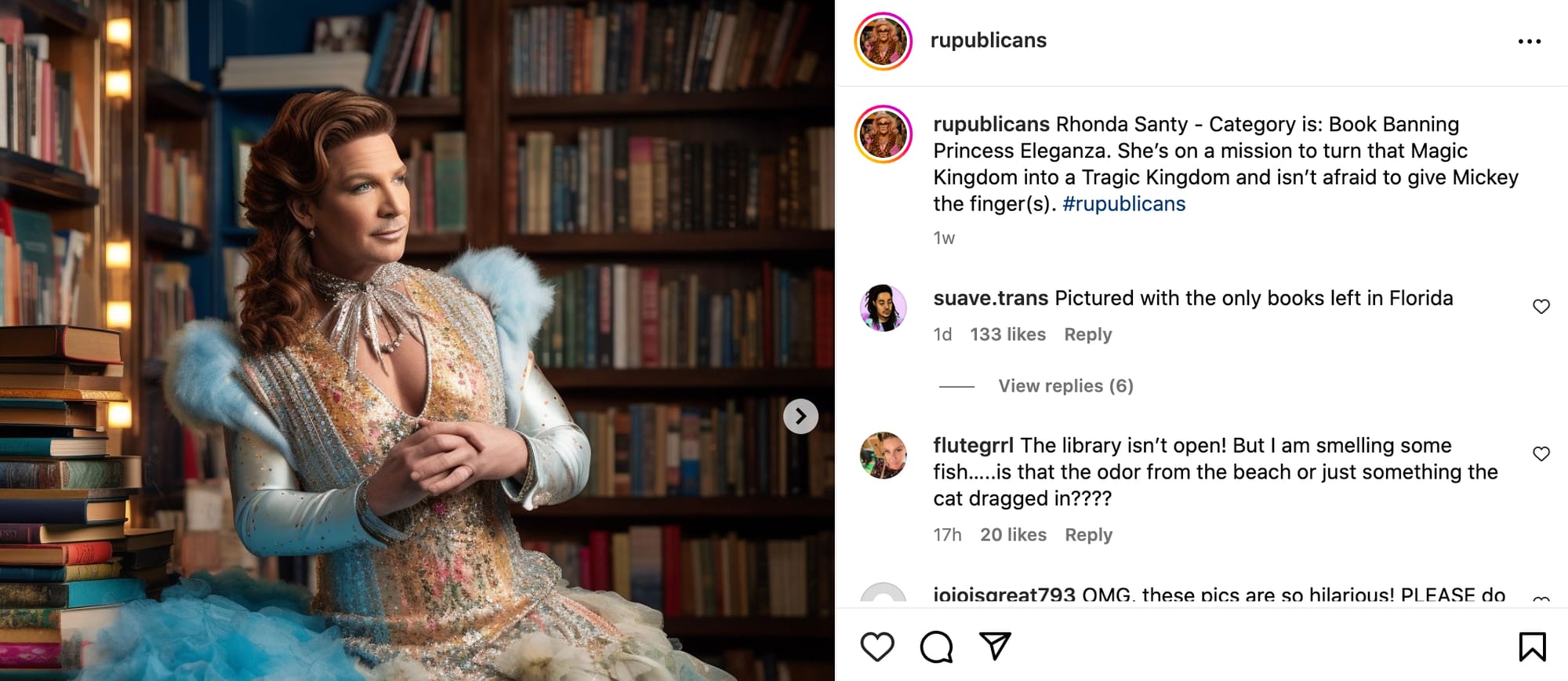This screenshot has width=1568, height=681.
Task: Open the comment bubble icon
Action: (x=936, y=646)
